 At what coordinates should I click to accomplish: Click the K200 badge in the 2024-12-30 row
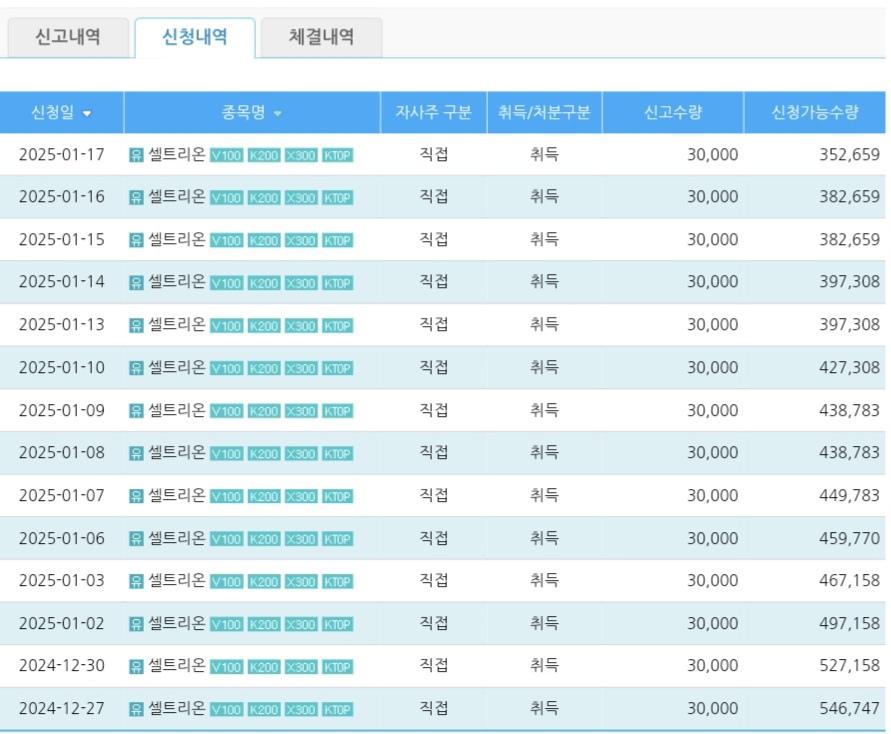point(264,666)
